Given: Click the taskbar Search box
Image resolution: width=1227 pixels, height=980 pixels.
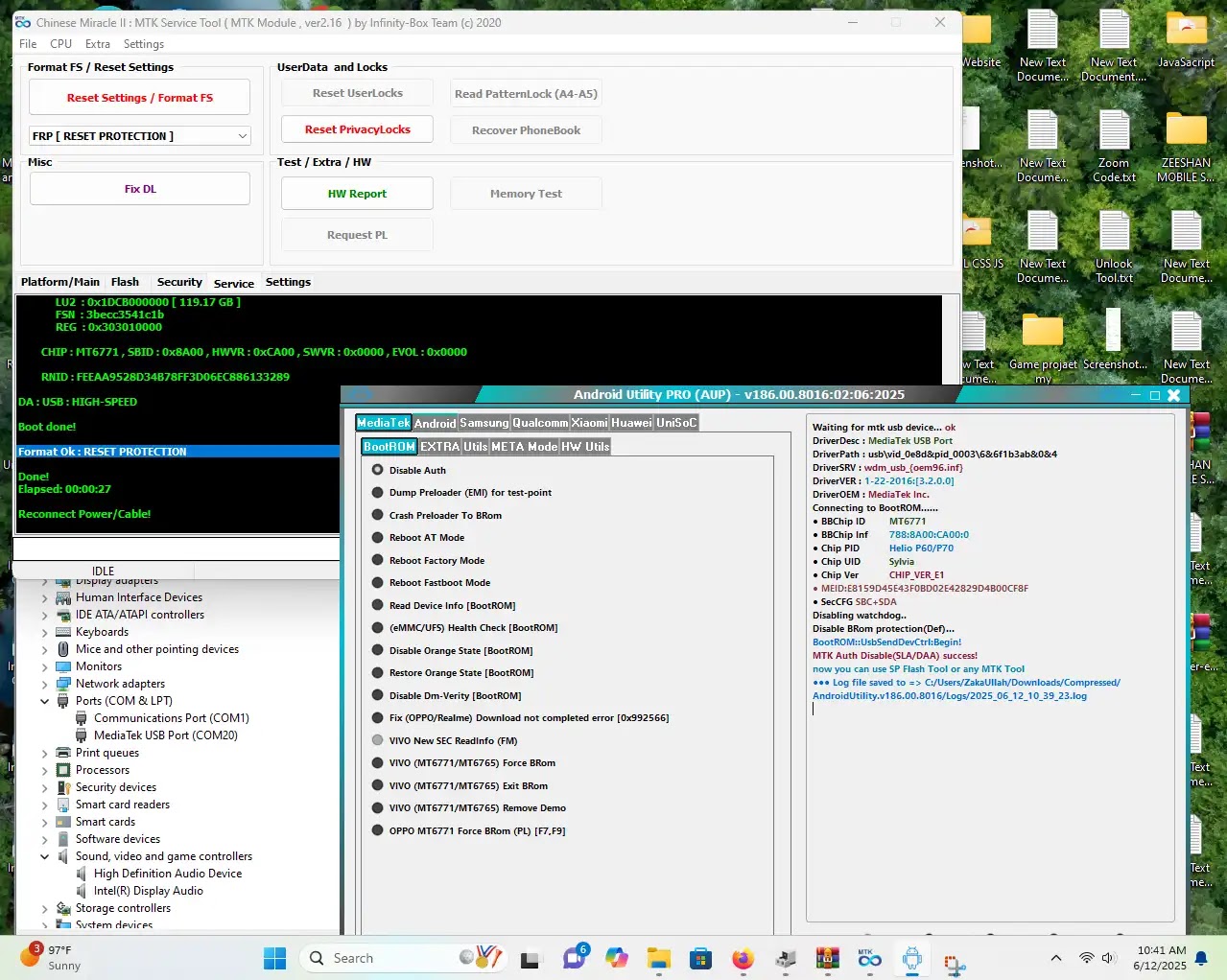Looking at the screenshot, I should coord(403,958).
